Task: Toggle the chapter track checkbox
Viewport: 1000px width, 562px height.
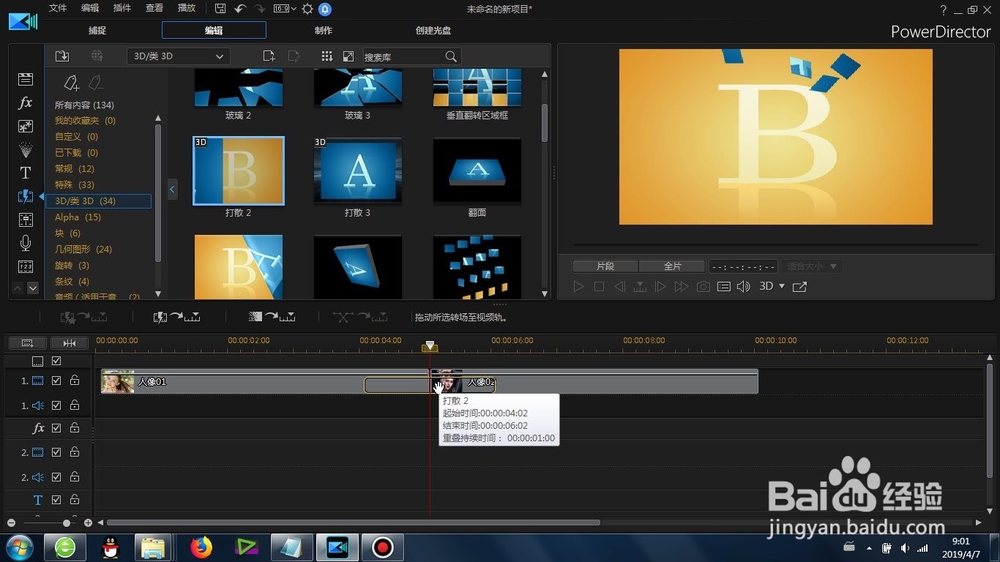Action: [x=56, y=361]
